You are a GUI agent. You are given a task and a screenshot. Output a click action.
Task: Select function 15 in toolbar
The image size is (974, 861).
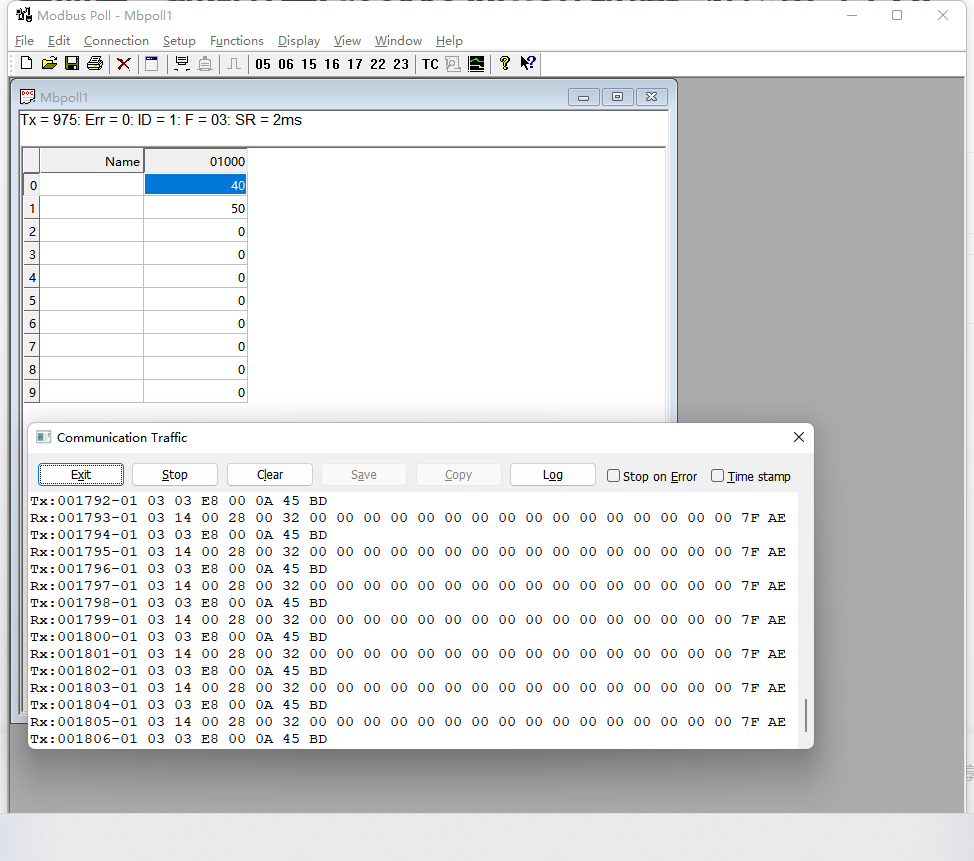tap(309, 64)
